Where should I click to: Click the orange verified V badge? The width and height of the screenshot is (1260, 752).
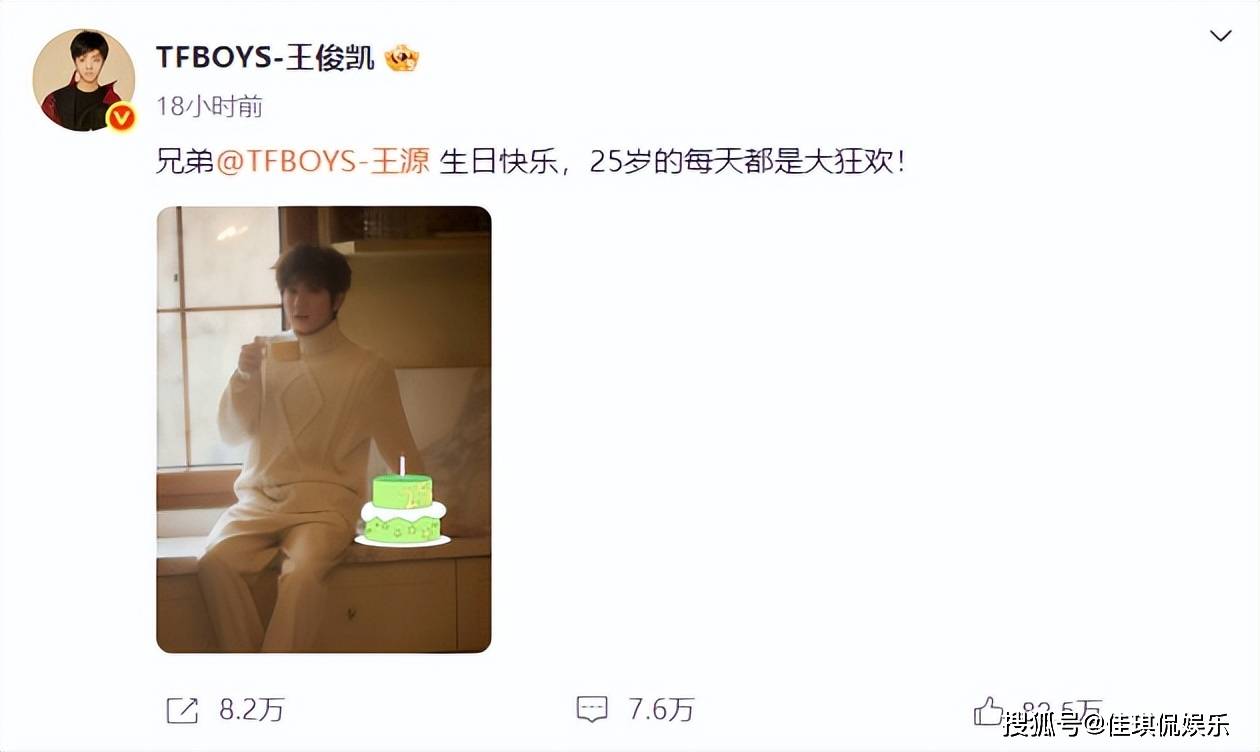pos(121,118)
